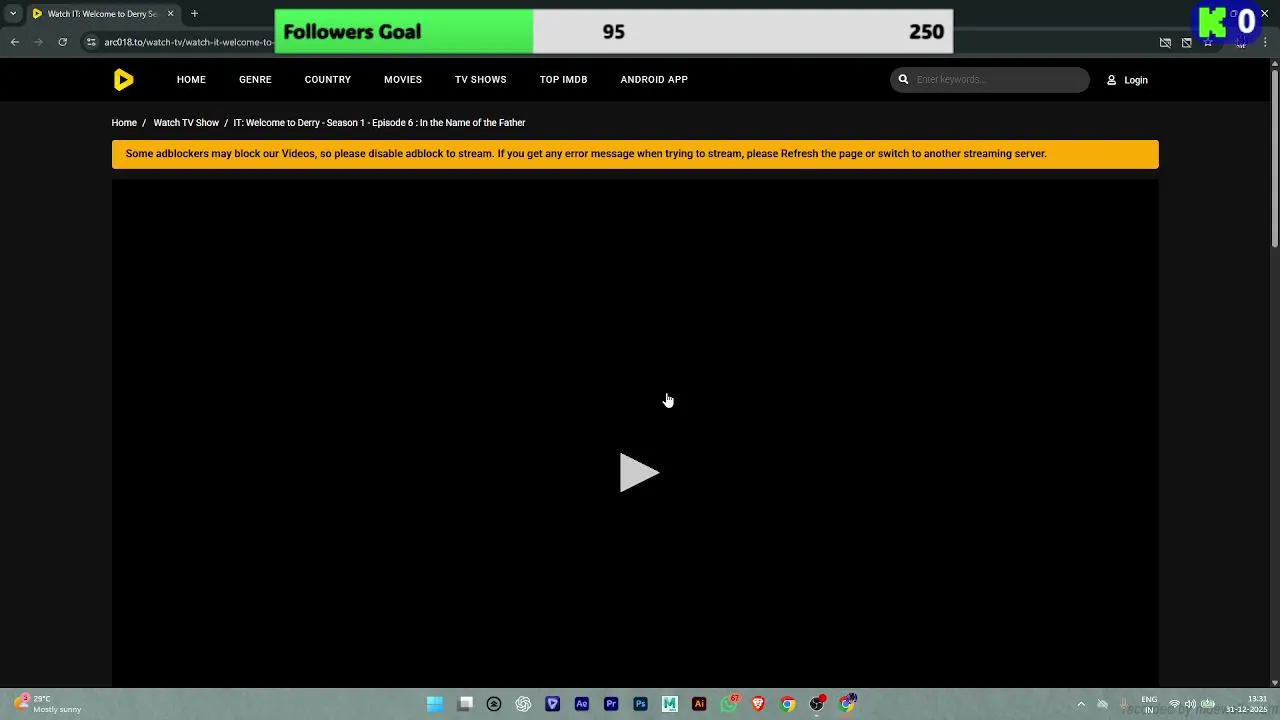Image resolution: width=1280 pixels, height=720 pixels.
Task: Open OBS Studio from the taskbar
Action: click(x=817, y=704)
